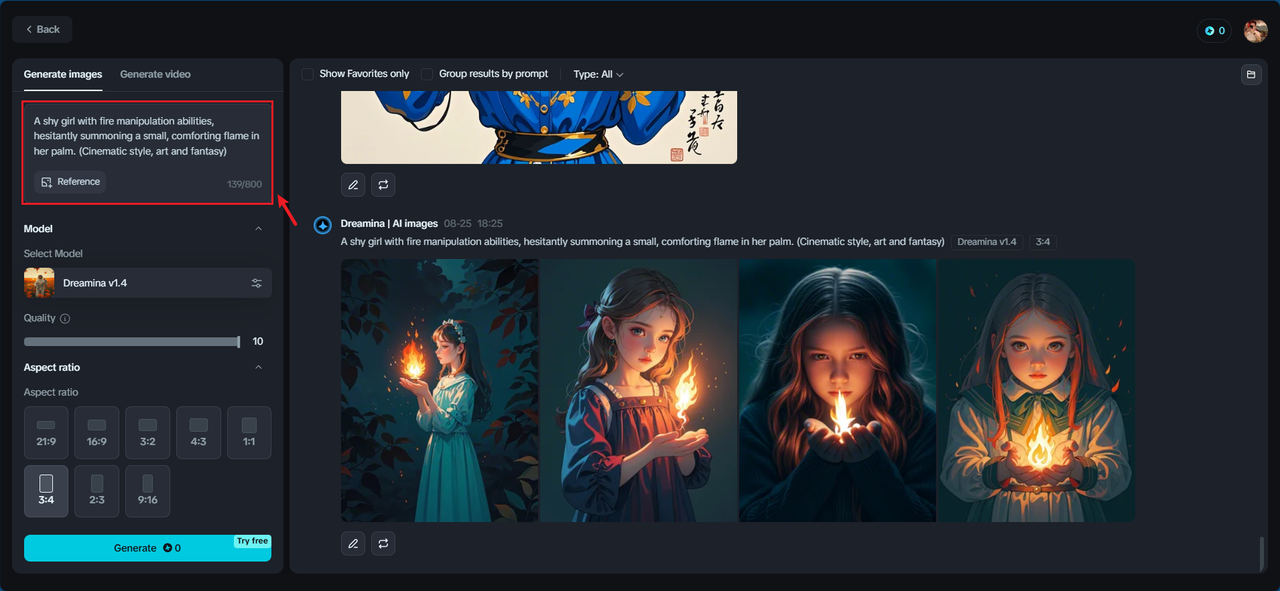This screenshot has height=591, width=1280.
Task: Open the user profile avatar
Action: click(1255, 31)
